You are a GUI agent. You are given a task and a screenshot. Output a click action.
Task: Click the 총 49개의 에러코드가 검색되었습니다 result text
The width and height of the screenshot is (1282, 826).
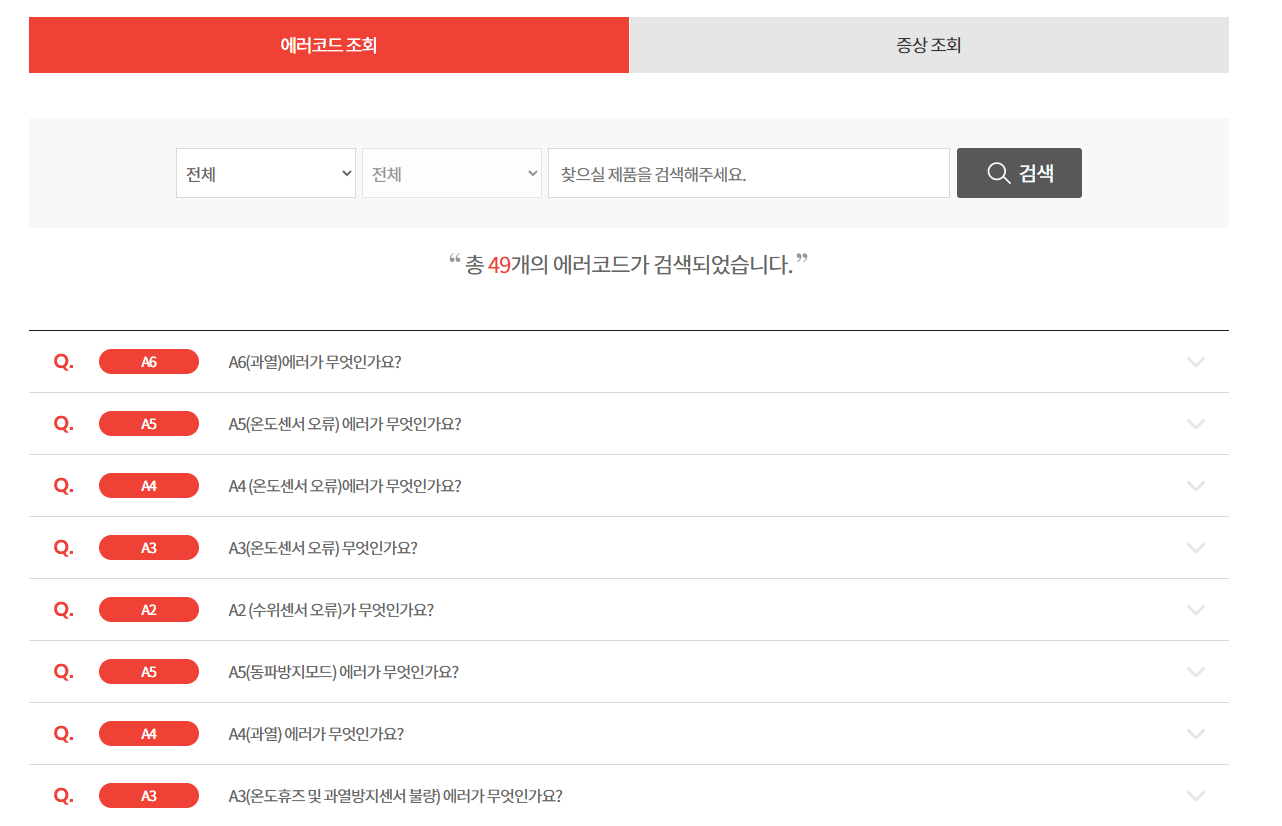tap(629, 265)
